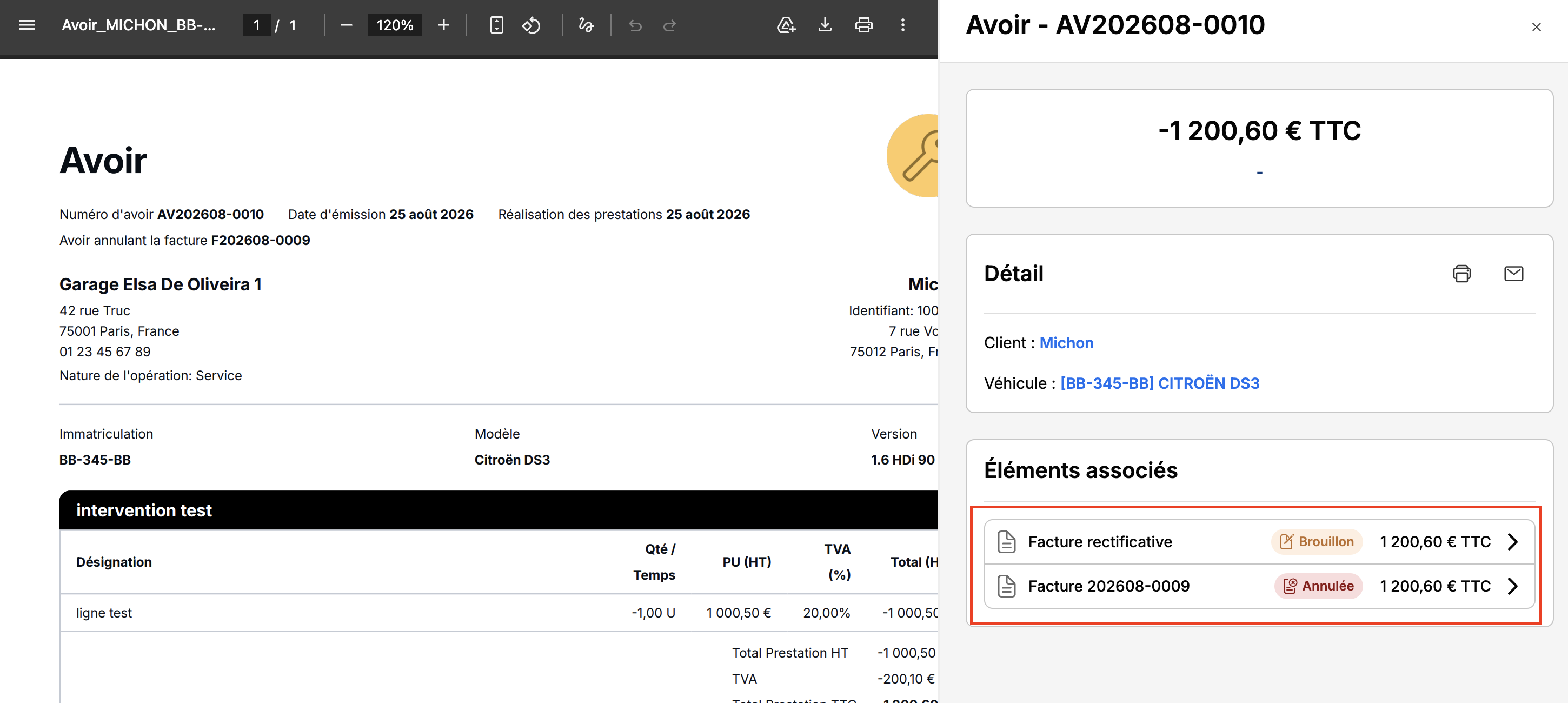Click the document icon beside Facture 202608-0009
Image resolution: width=1568 pixels, height=703 pixels.
[x=1006, y=586]
